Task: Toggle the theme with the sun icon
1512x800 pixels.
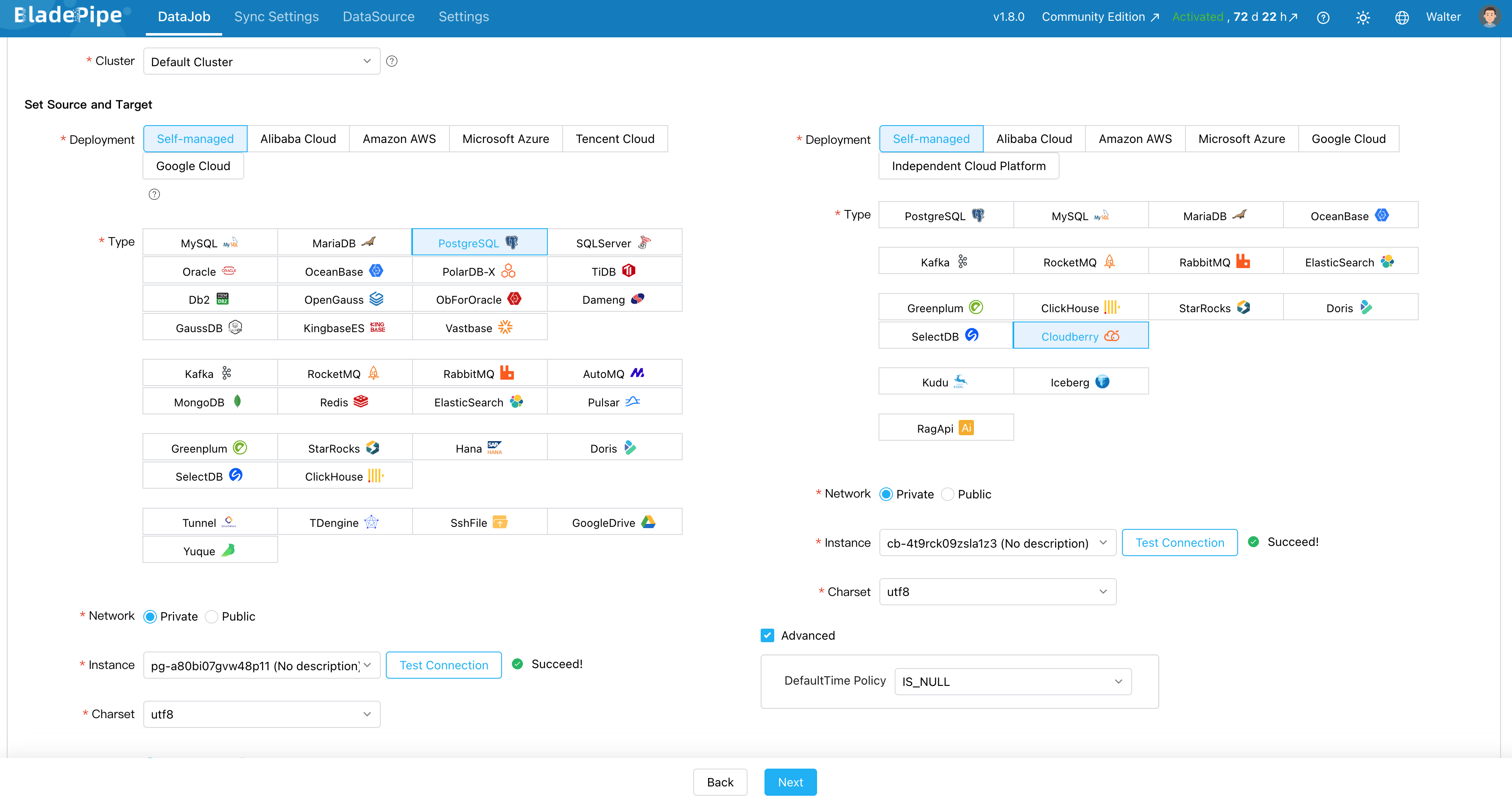Action: [x=1363, y=18]
